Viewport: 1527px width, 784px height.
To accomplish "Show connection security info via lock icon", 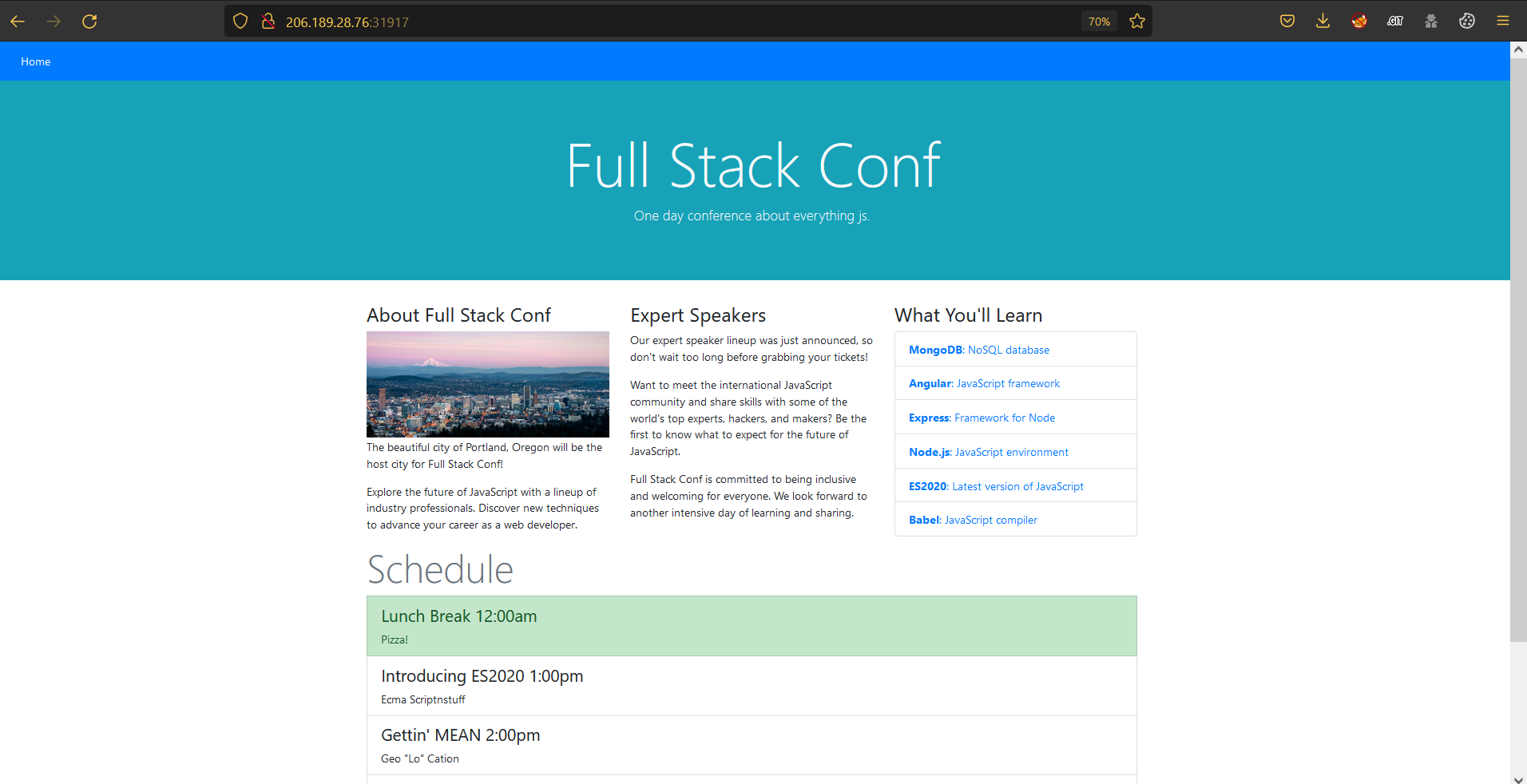I will (268, 22).
